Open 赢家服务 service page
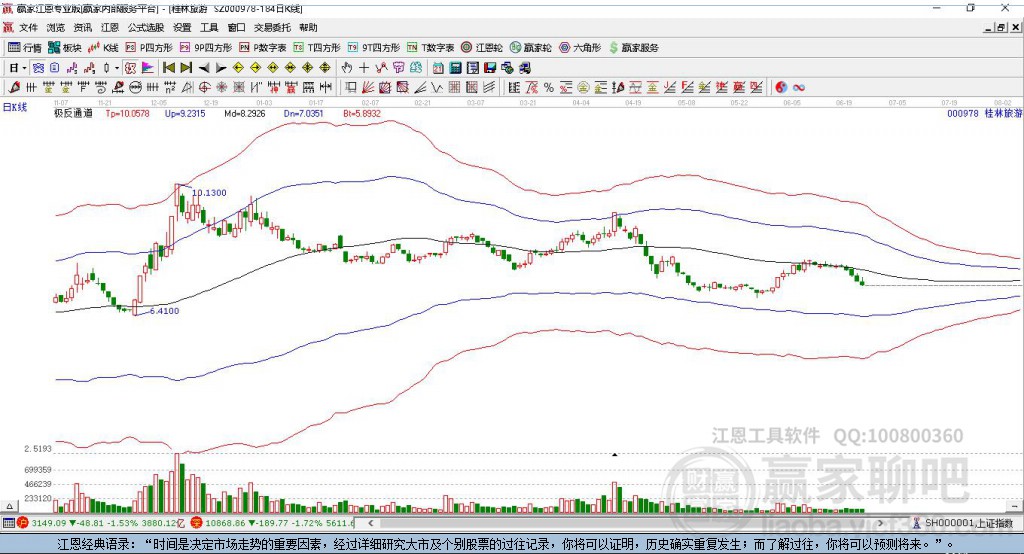Screen dimensions: 1024x554 click(x=634, y=48)
